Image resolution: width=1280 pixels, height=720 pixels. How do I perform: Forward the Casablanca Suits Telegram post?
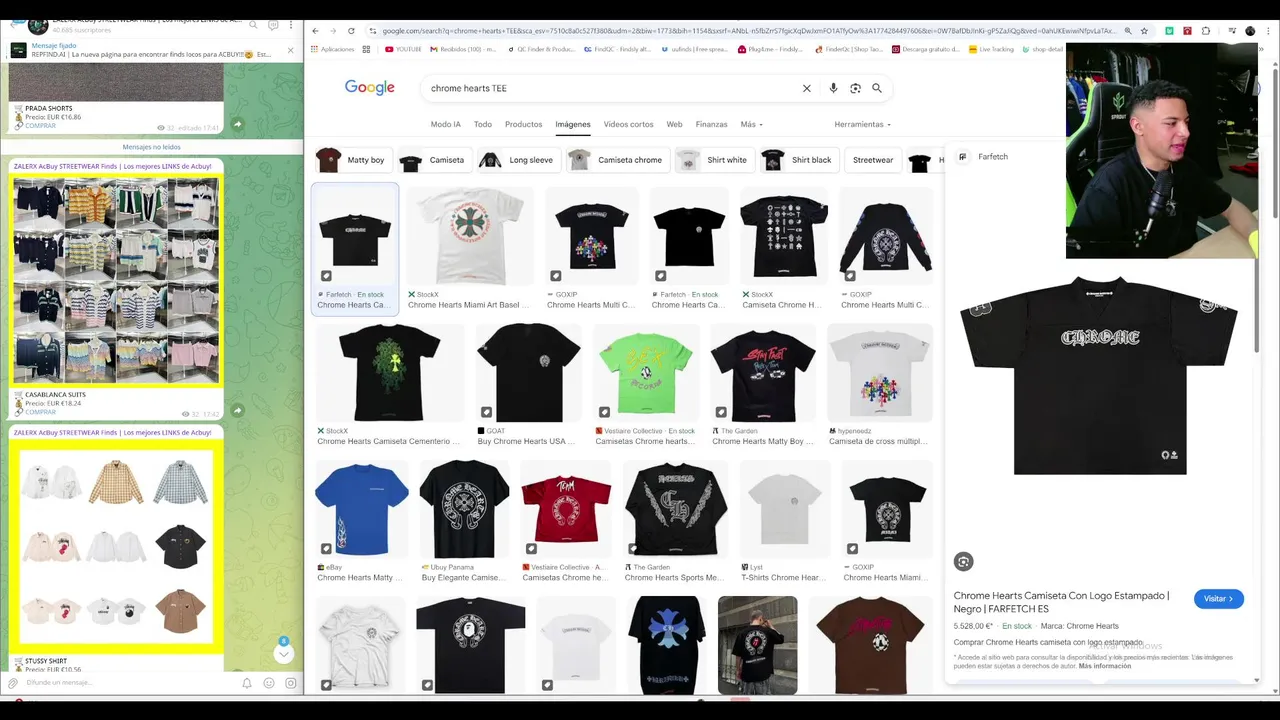coord(238,410)
